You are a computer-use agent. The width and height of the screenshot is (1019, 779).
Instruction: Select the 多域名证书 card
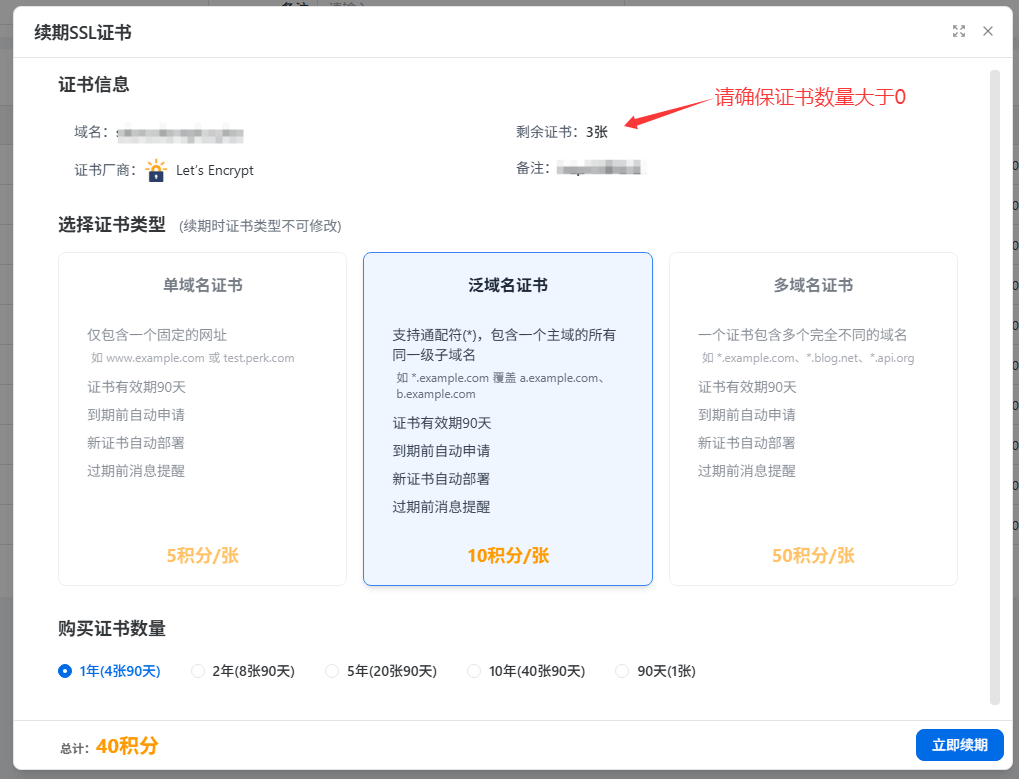pos(813,418)
